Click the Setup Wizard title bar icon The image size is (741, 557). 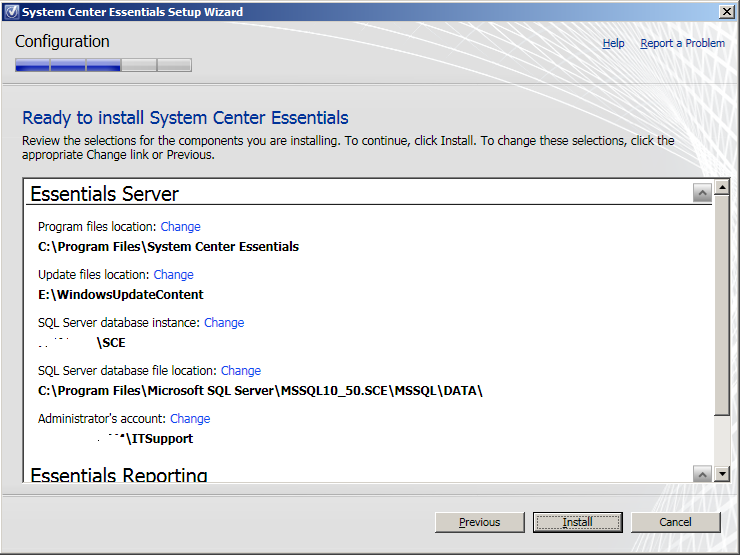(10, 12)
